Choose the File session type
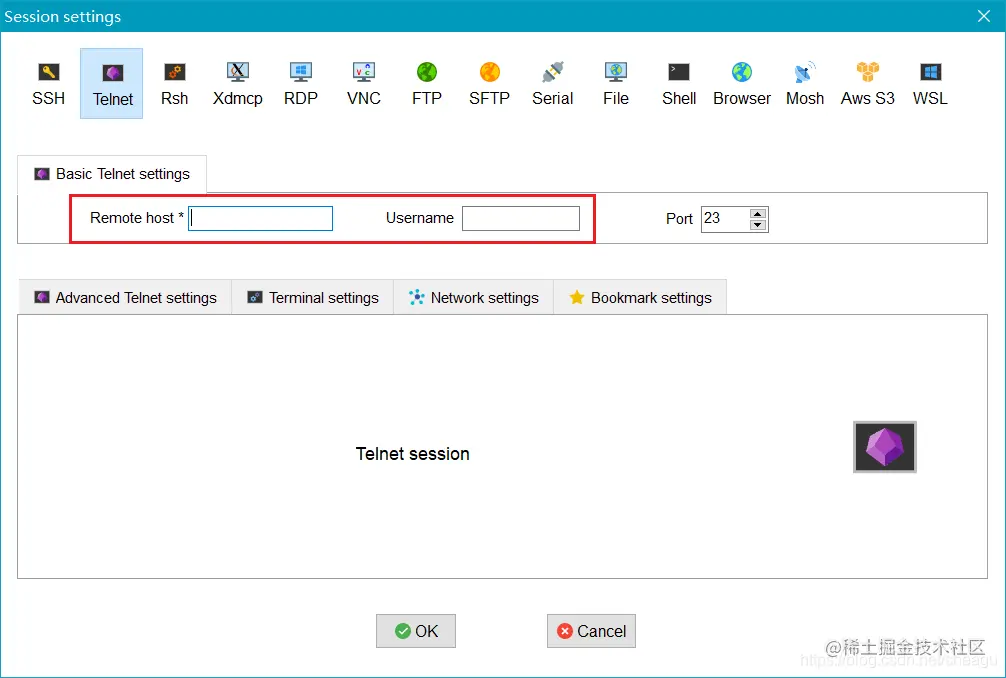This screenshot has width=1006, height=678. [616, 84]
